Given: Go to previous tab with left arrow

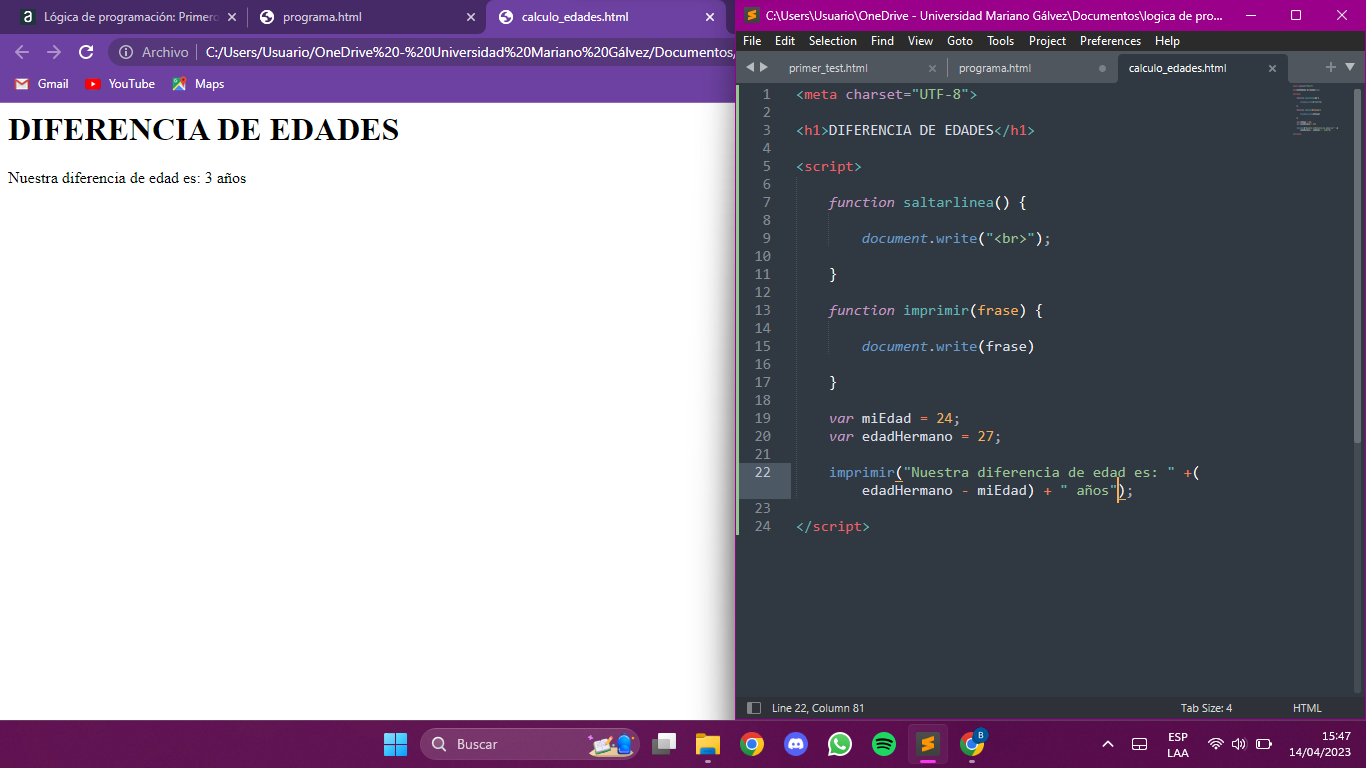Looking at the screenshot, I should [751, 67].
